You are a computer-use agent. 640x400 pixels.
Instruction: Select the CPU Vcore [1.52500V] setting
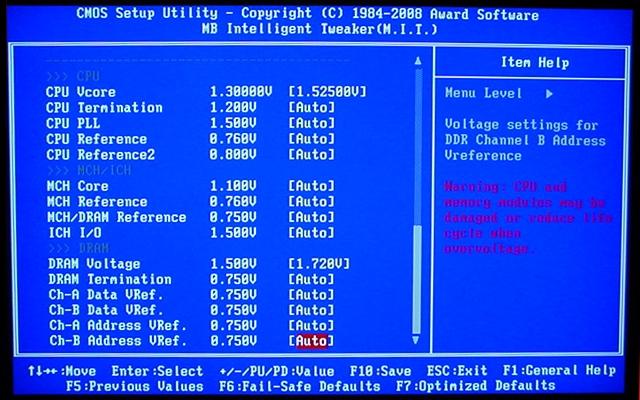pos(327,91)
